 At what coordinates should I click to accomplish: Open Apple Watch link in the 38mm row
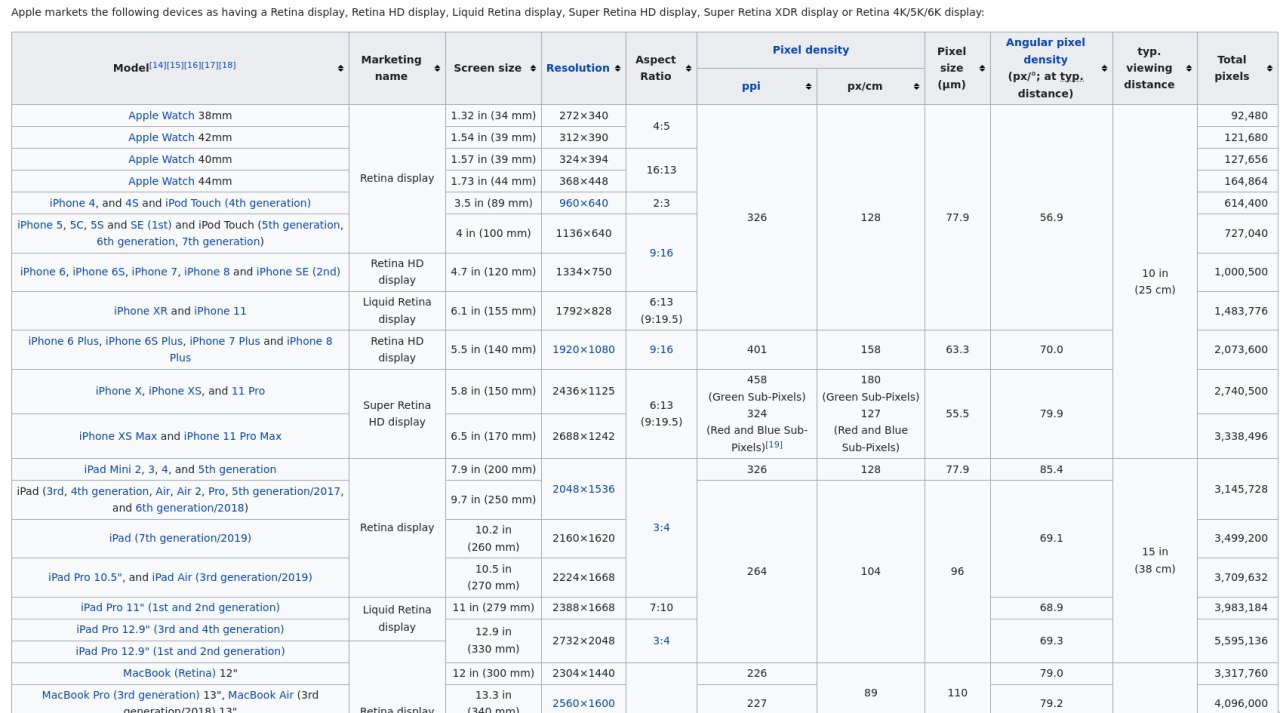tap(161, 116)
